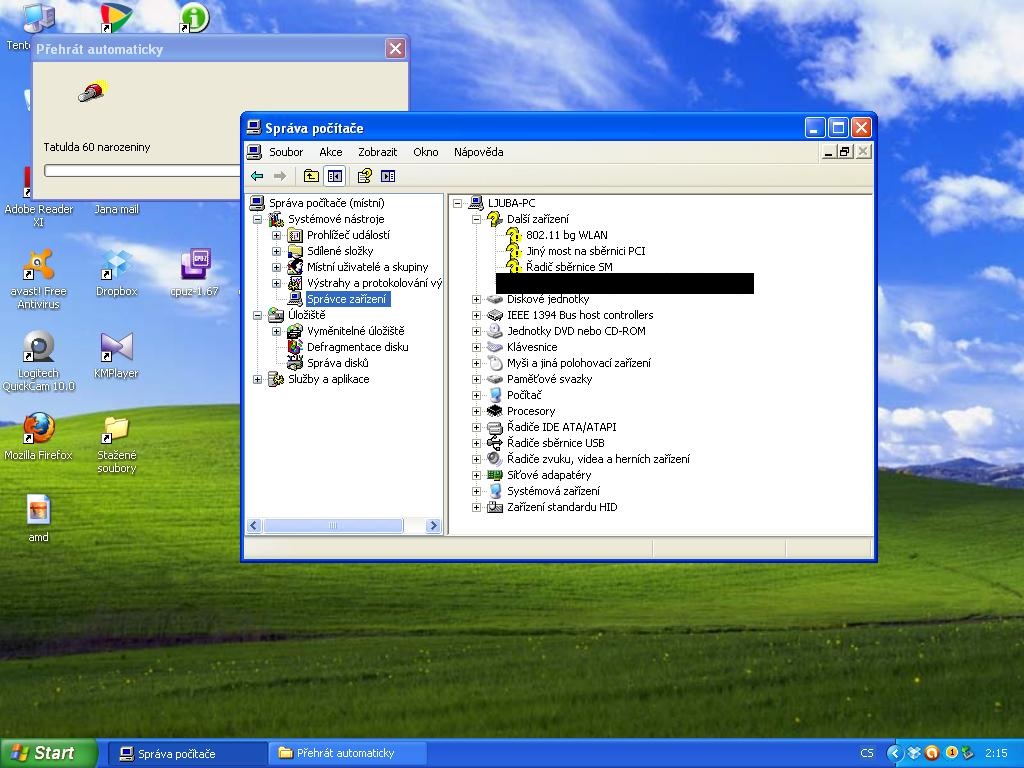Click the AutoPlay progress bar
Viewport: 1024px width, 768px height.
142,170
